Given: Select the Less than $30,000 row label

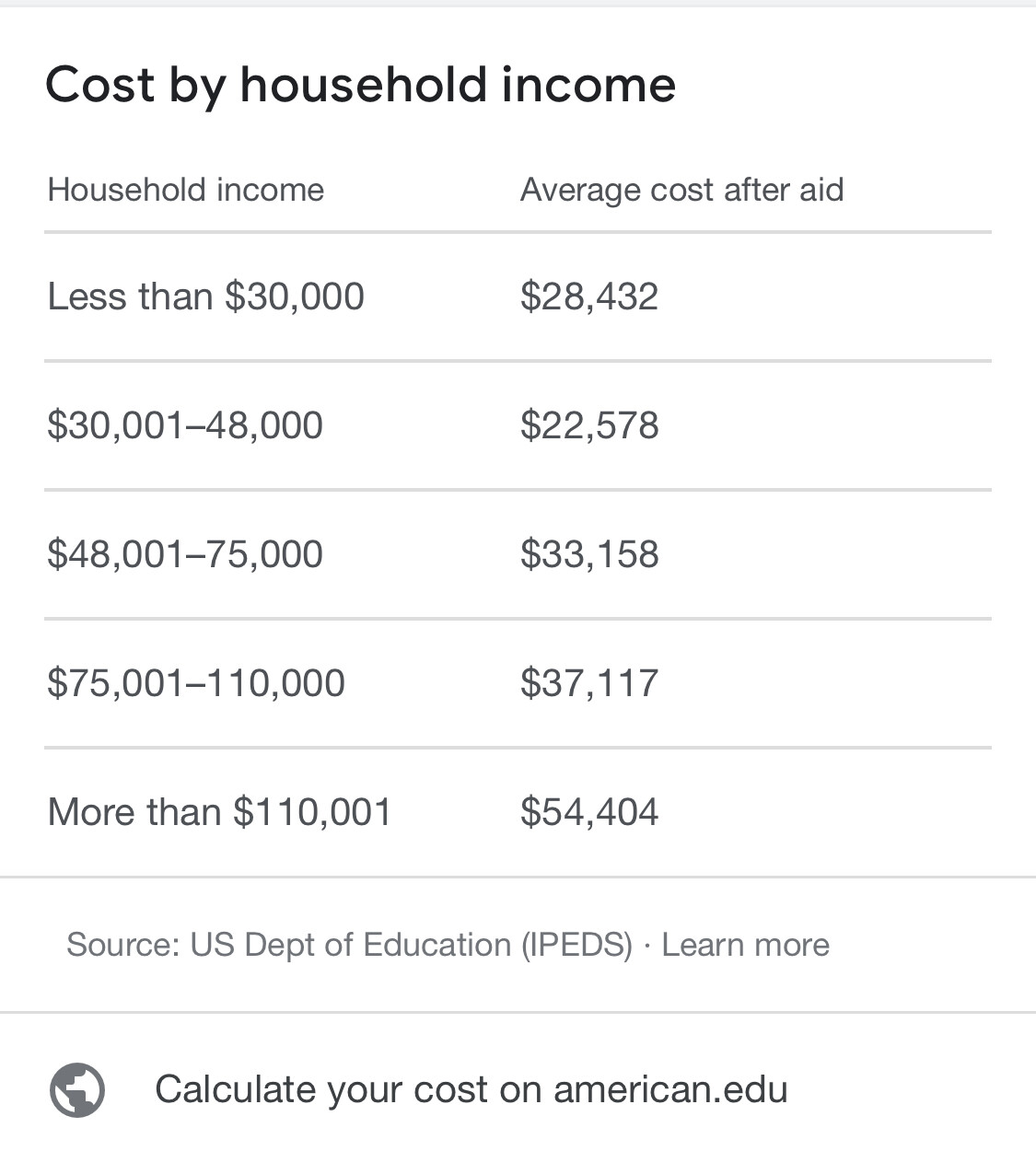Looking at the screenshot, I should [206, 296].
